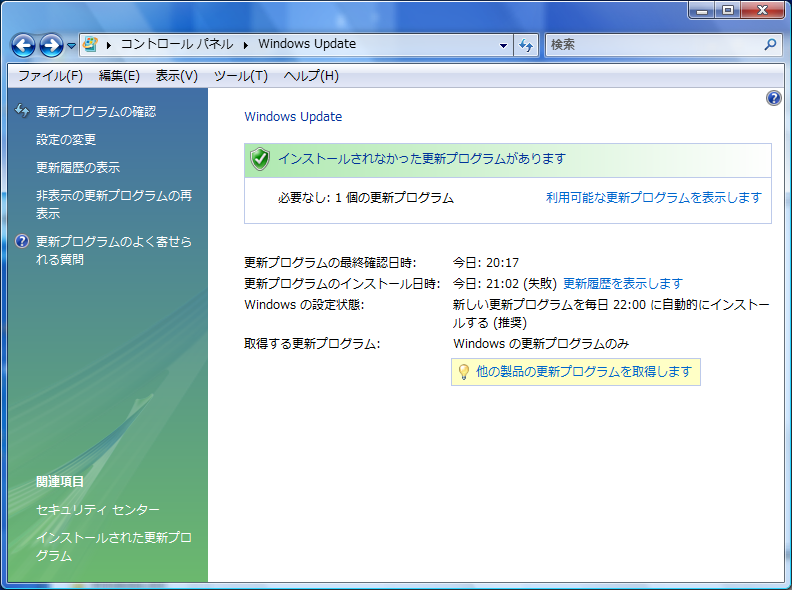
Task: Open the ツール(T) menu
Action: coord(241,76)
